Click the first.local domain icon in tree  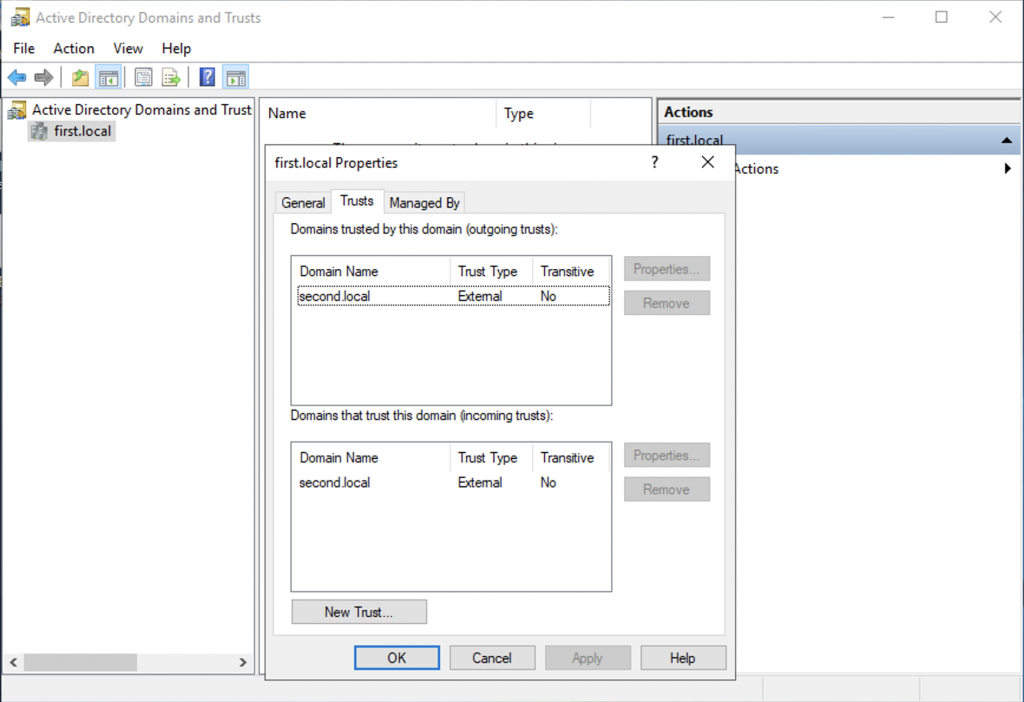point(39,131)
